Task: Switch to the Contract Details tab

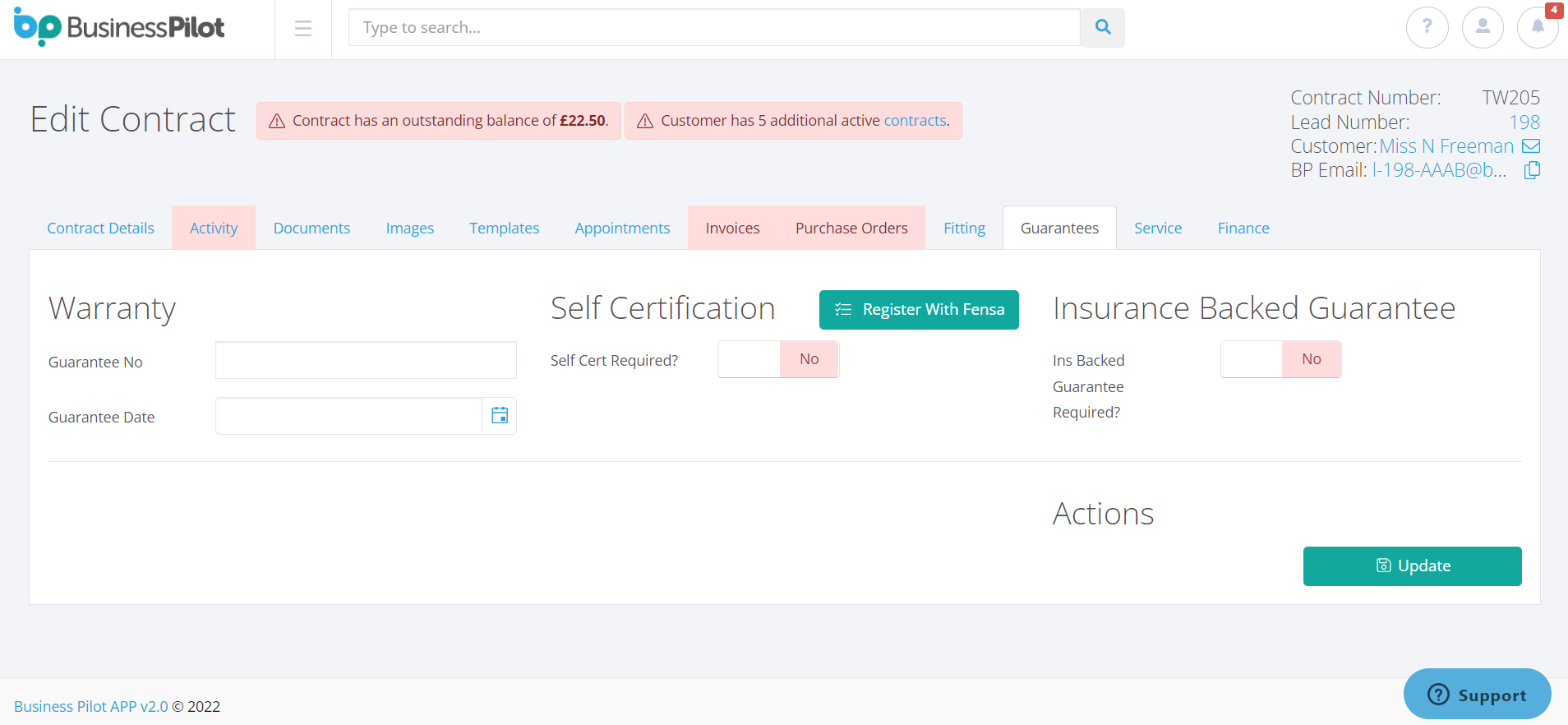Action: tap(100, 229)
